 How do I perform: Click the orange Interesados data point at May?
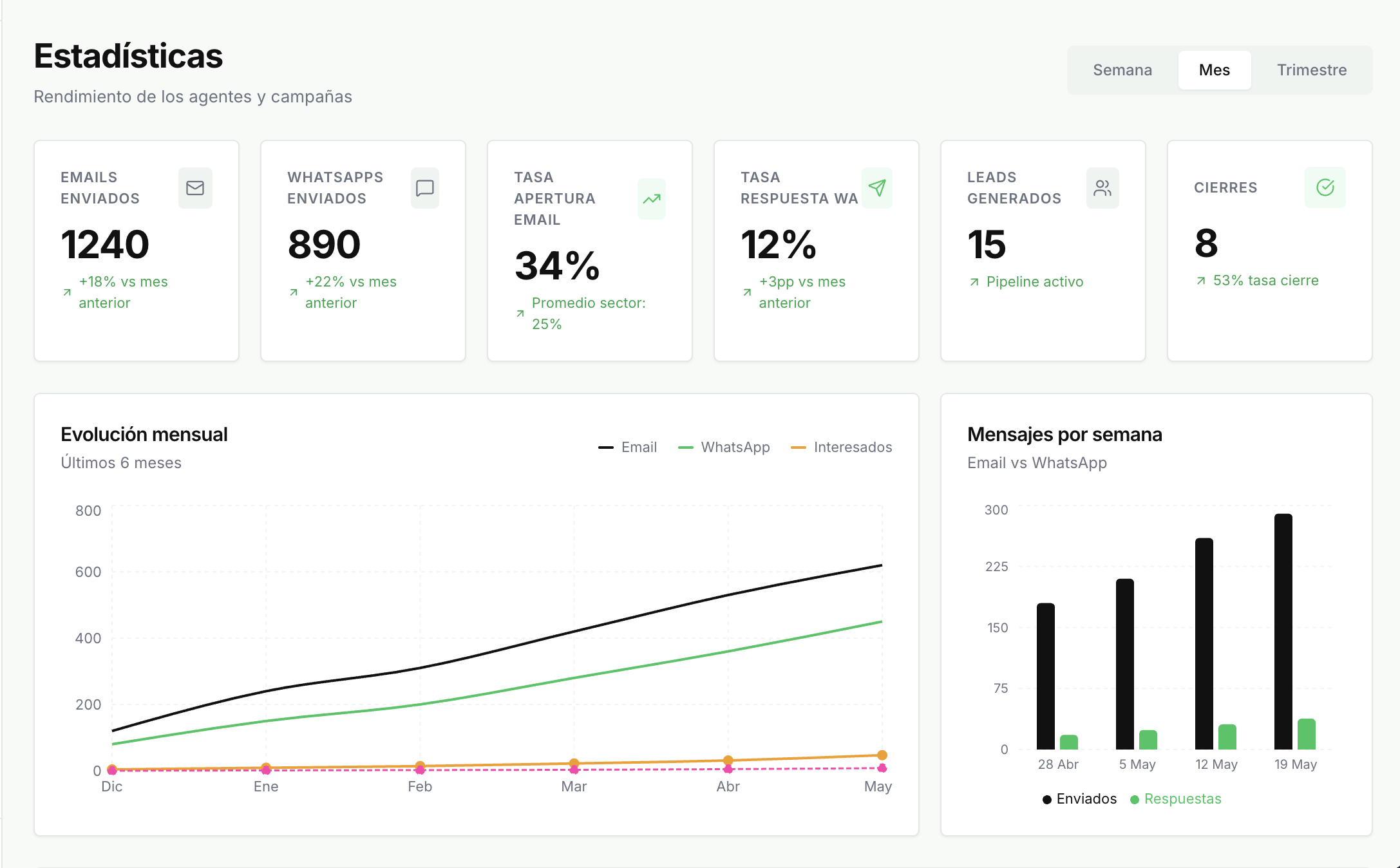[x=882, y=755]
